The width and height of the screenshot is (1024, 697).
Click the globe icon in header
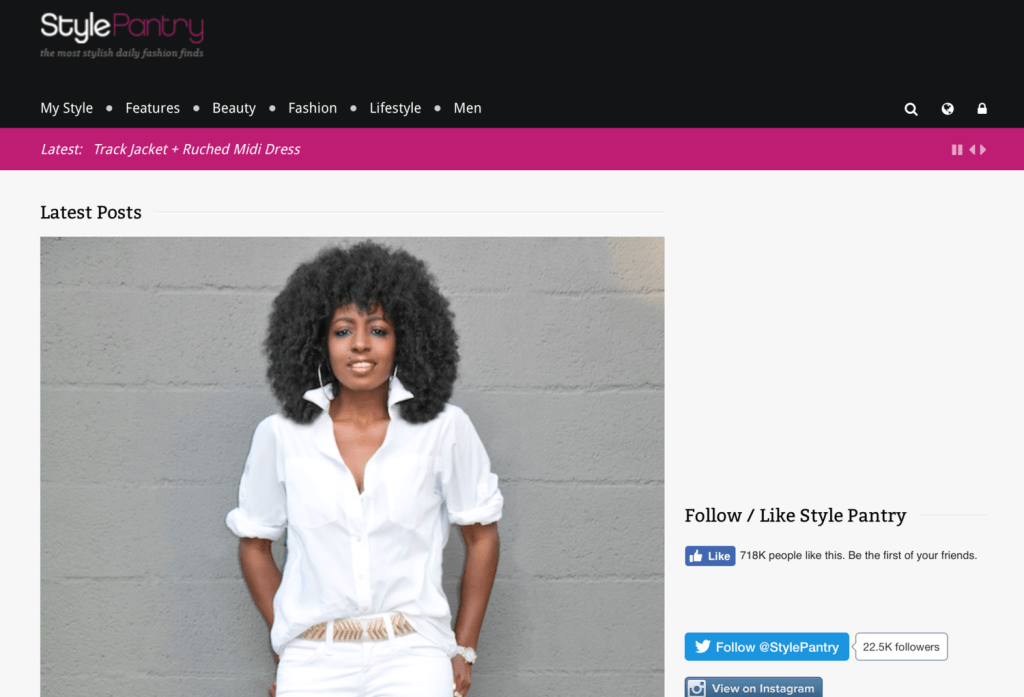[947, 108]
